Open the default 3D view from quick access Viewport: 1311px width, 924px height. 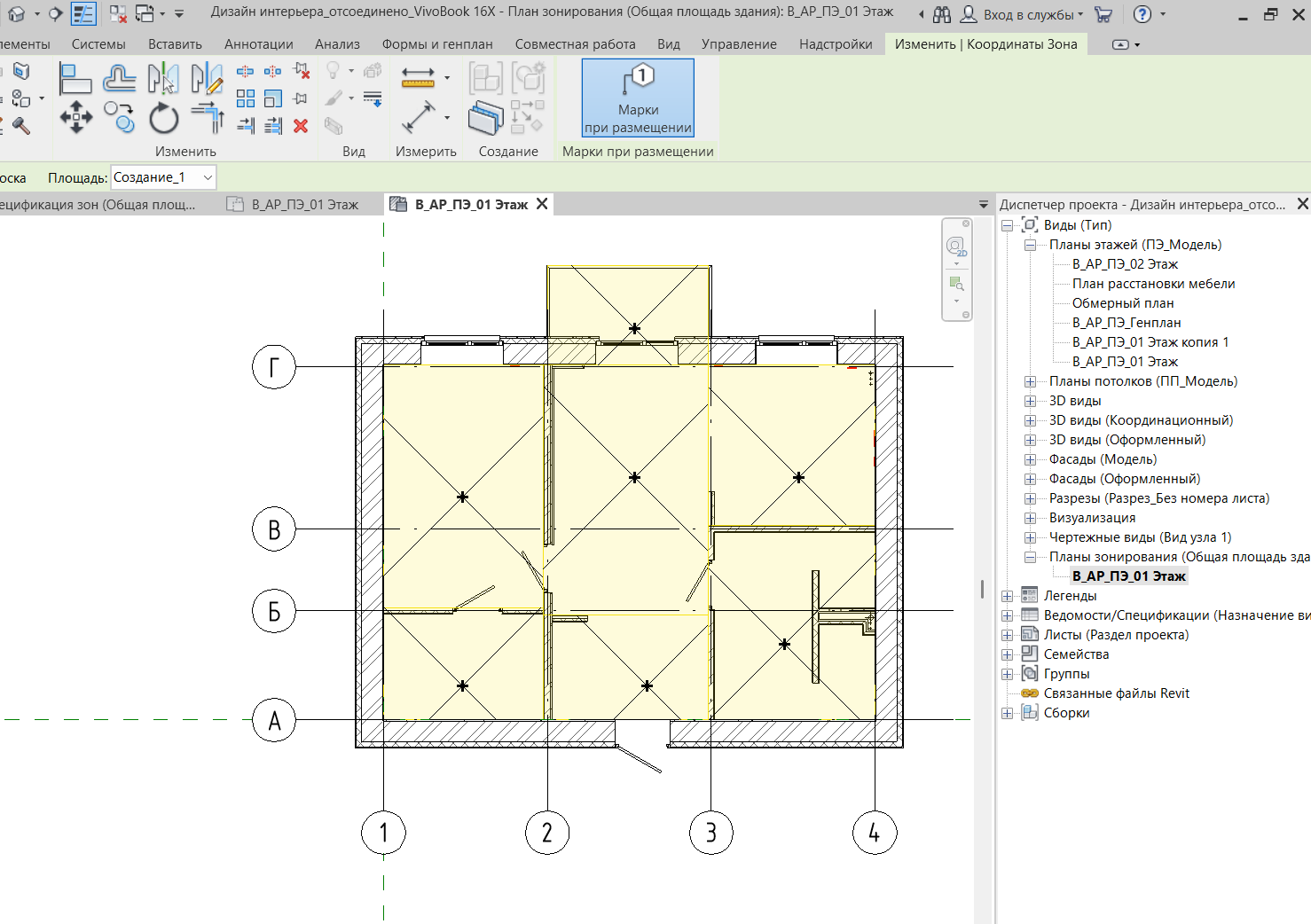(16, 14)
